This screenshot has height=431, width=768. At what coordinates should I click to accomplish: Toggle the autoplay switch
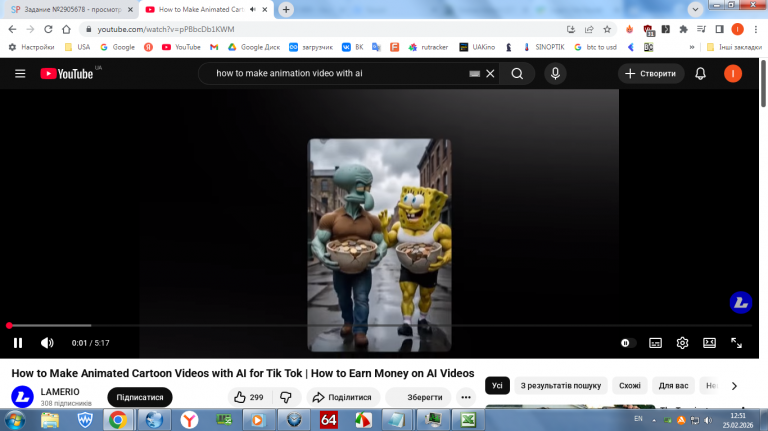[627, 343]
